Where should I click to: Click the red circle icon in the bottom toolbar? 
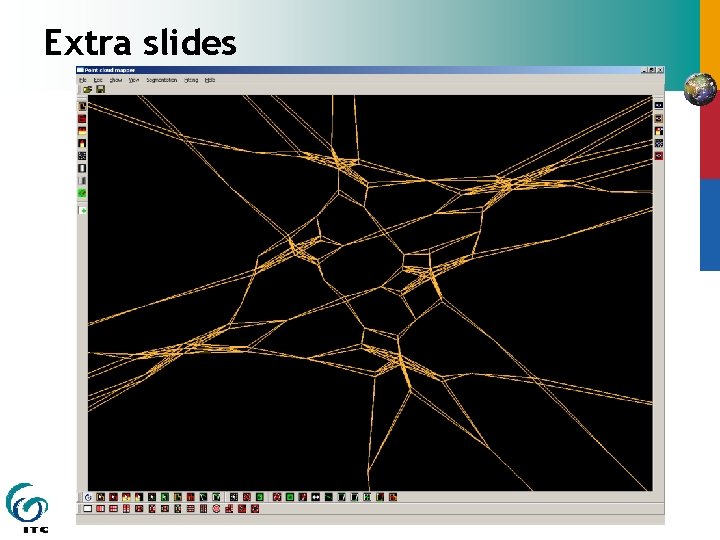[216, 509]
